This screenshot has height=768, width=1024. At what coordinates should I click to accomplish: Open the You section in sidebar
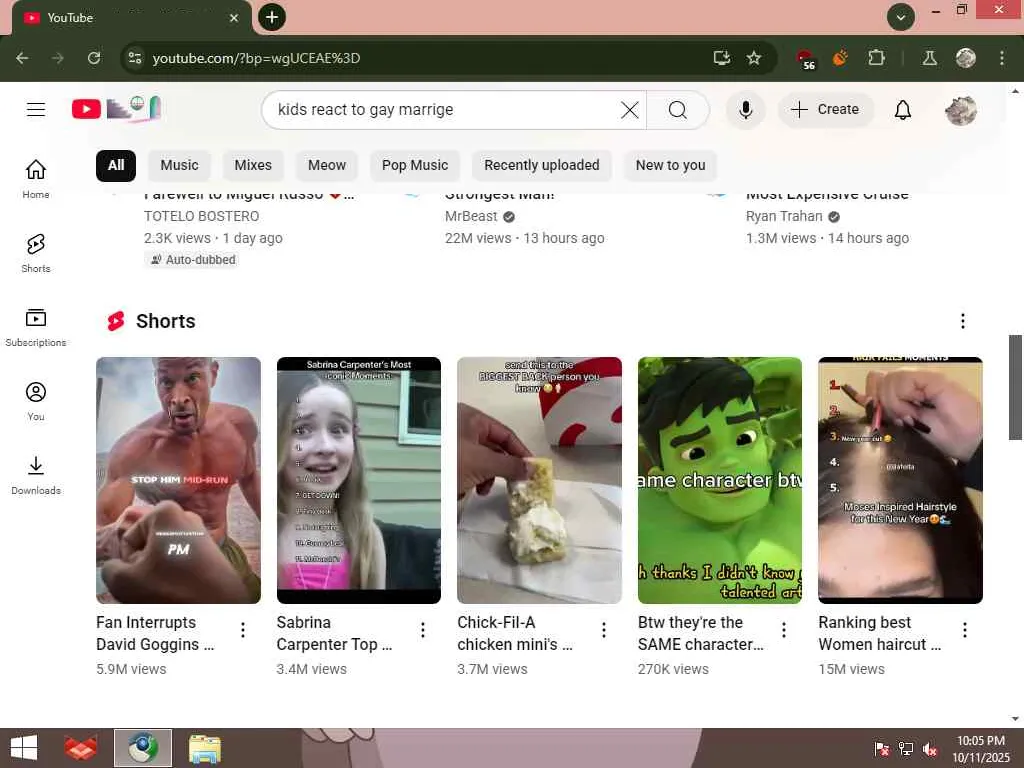36,401
